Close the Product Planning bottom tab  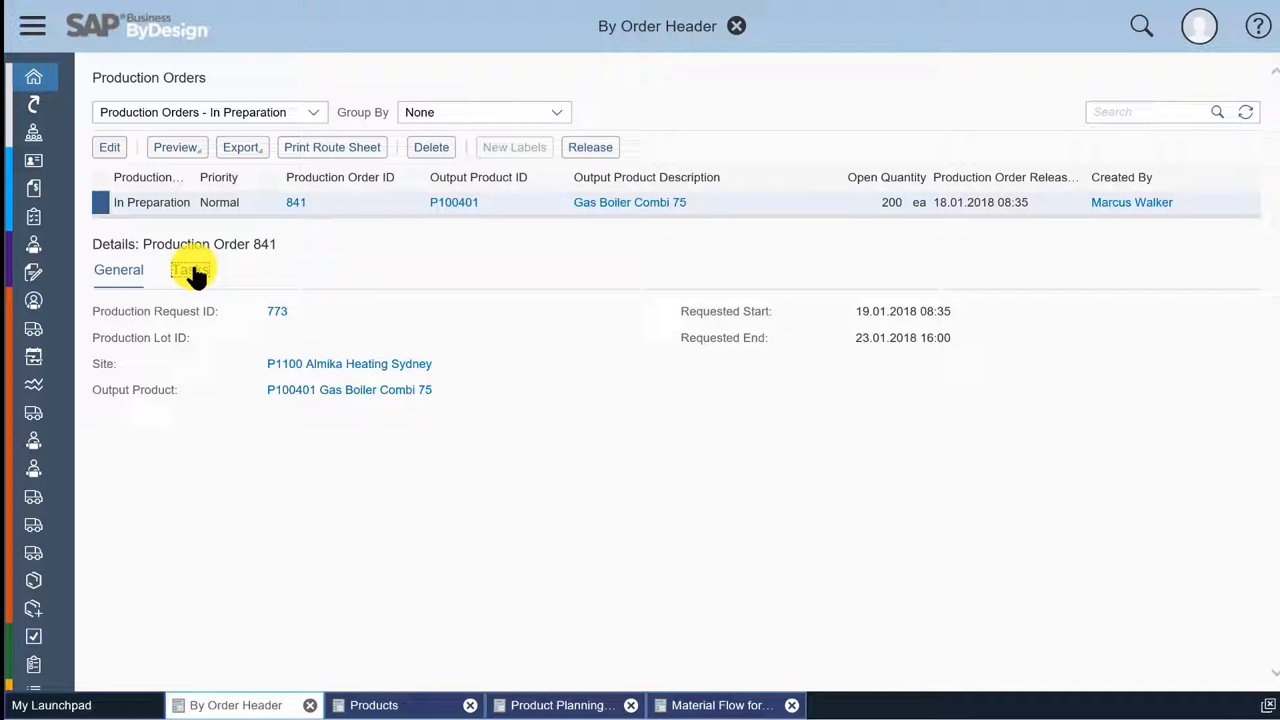[x=631, y=705]
